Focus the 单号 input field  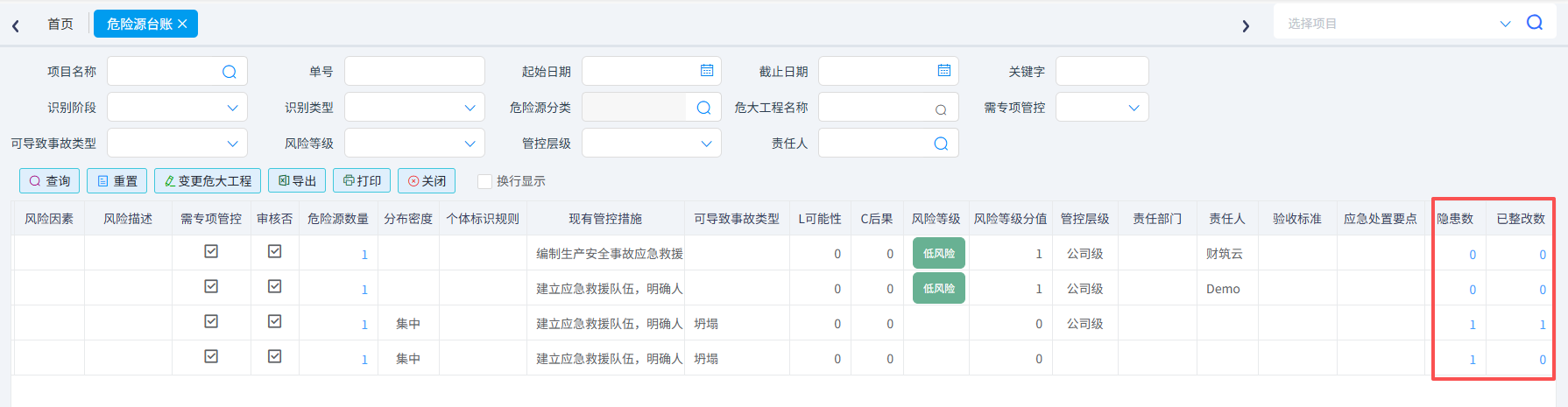pyautogui.click(x=414, y=71)
